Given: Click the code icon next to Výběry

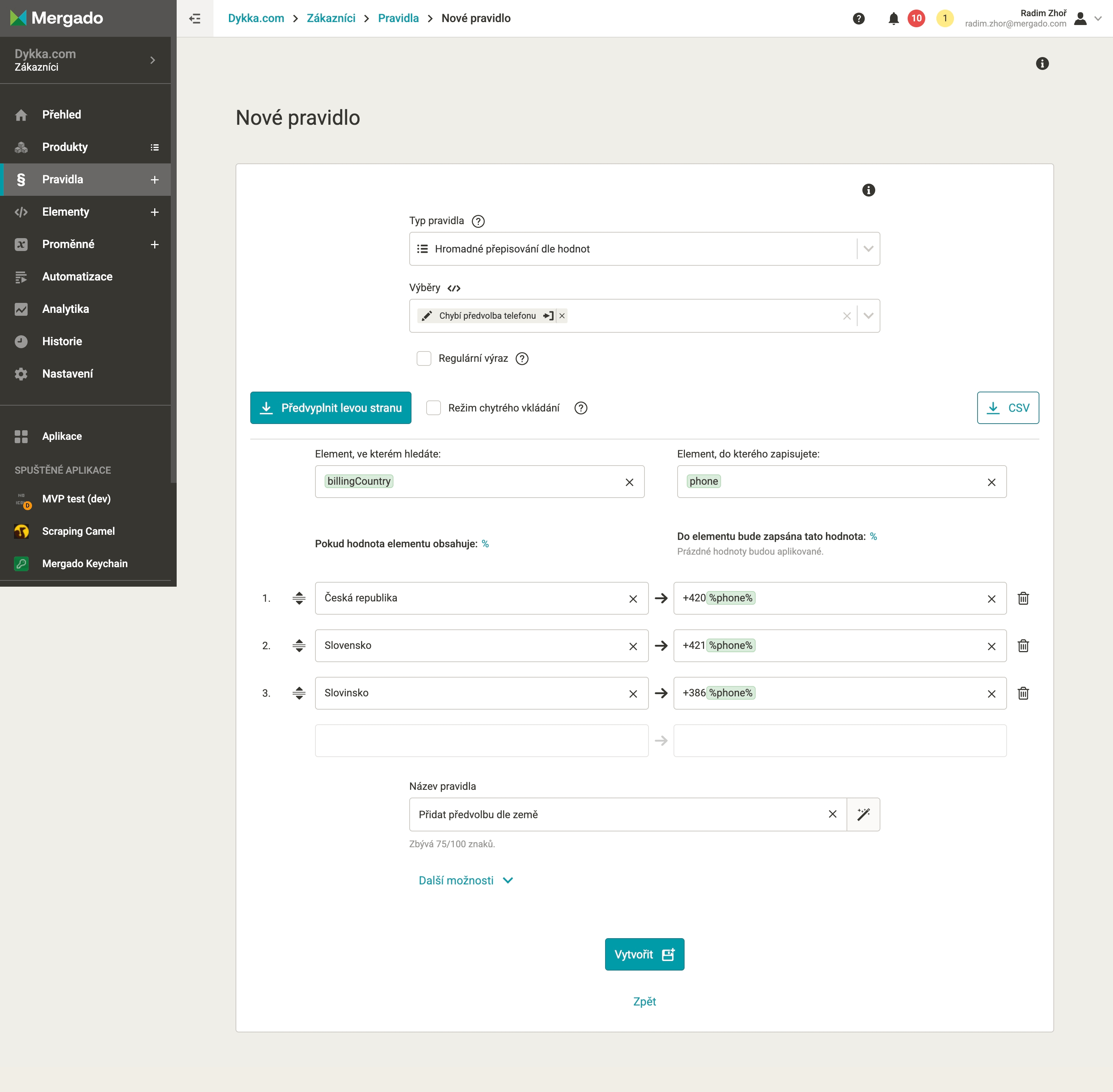Looking at the screenshot, I should (453, 289).
